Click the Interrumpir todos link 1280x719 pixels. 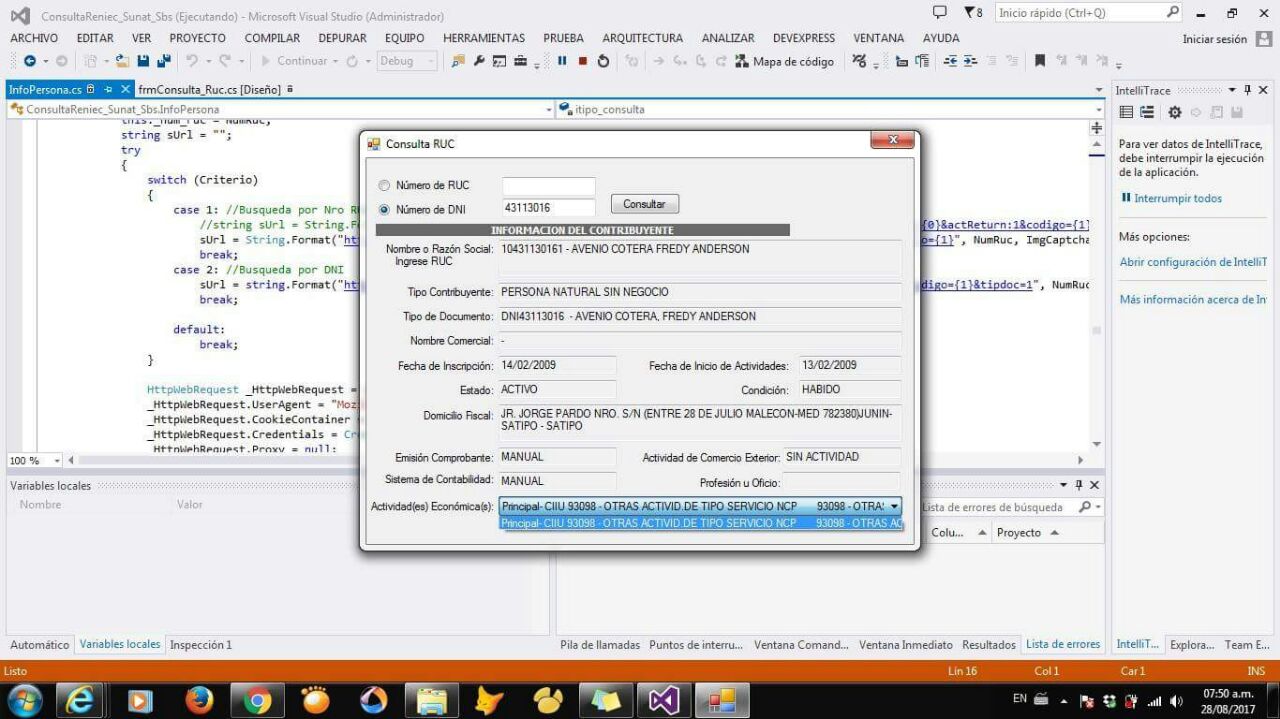[x=1178, y=198]
